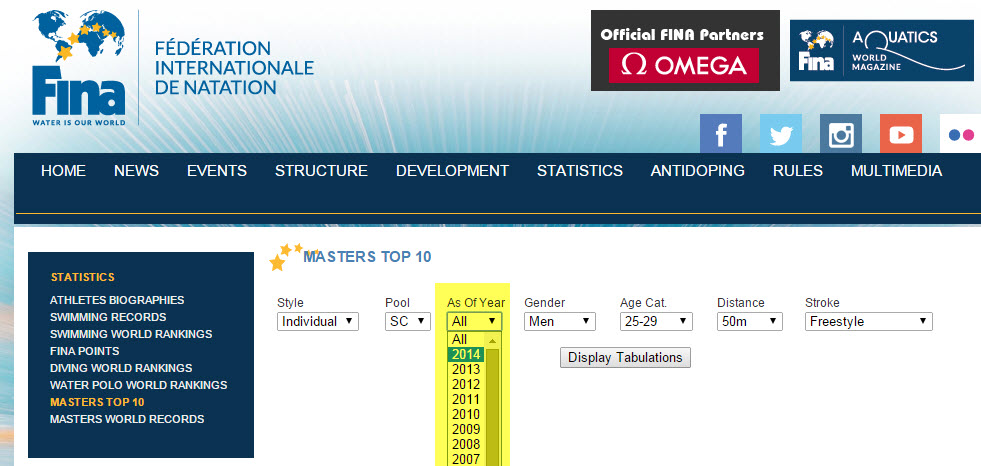Select 2013 in the year list
The width and height of the screenshot is (981, 466).
466,370
